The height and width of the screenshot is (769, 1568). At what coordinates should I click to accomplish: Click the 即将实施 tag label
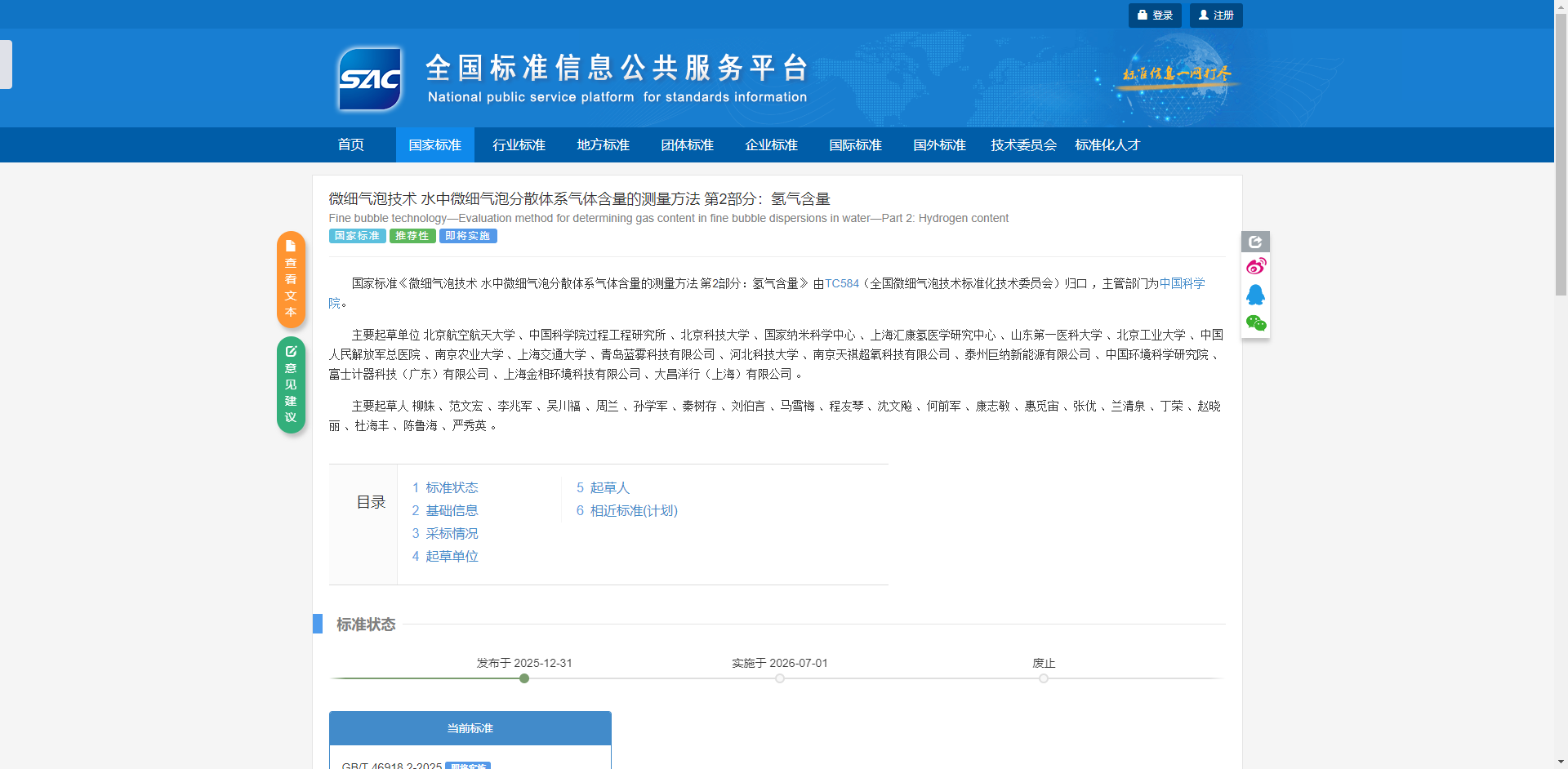468,236
